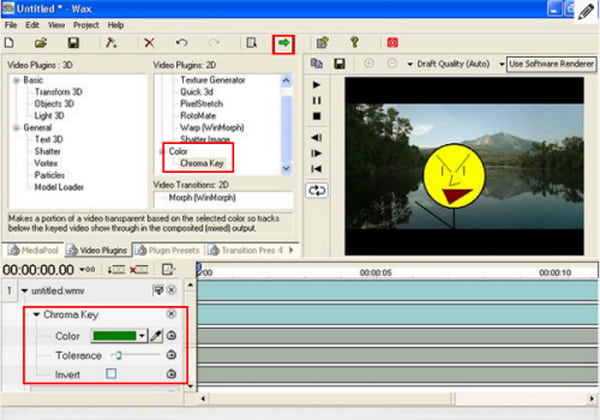The height and width of the screenshot is (420, 600).
Task: Click the undo arrow in the toolbar
Action: [x=181, y=43]
